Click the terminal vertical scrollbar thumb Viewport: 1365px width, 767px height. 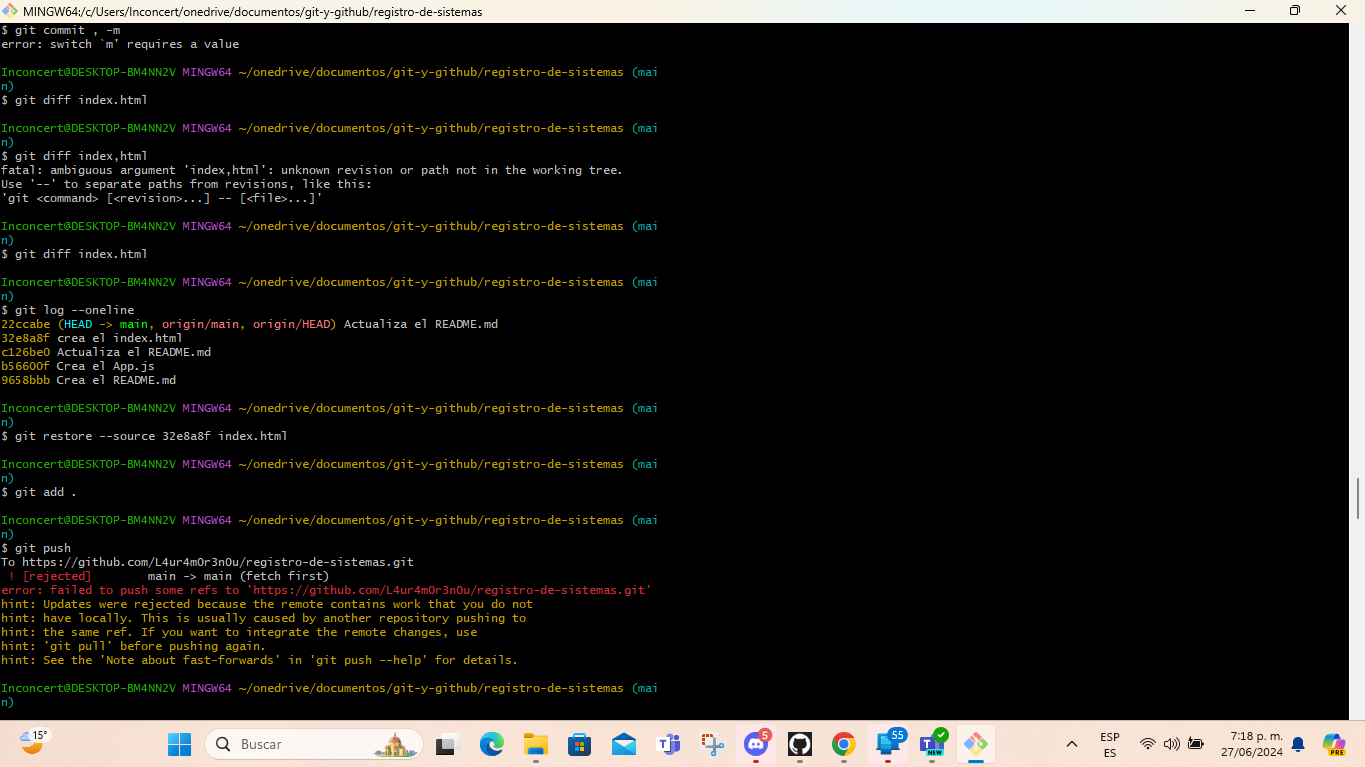[x=1357, y=498]
